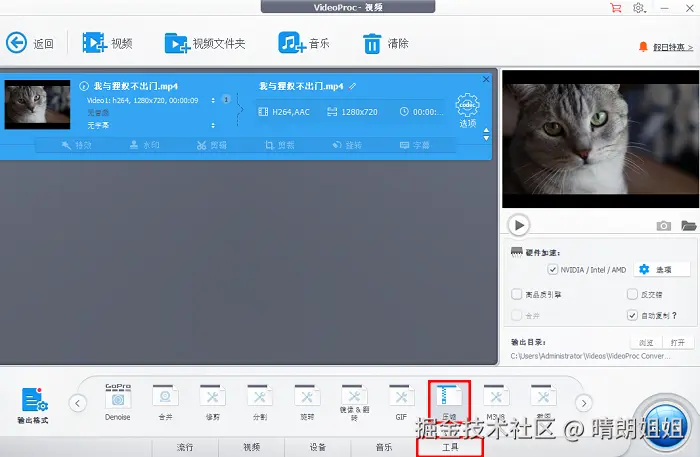Viewport: 700px width, 457px height.
Task: Click the help question mark beside 自动复制
Action: pos(674,316)
